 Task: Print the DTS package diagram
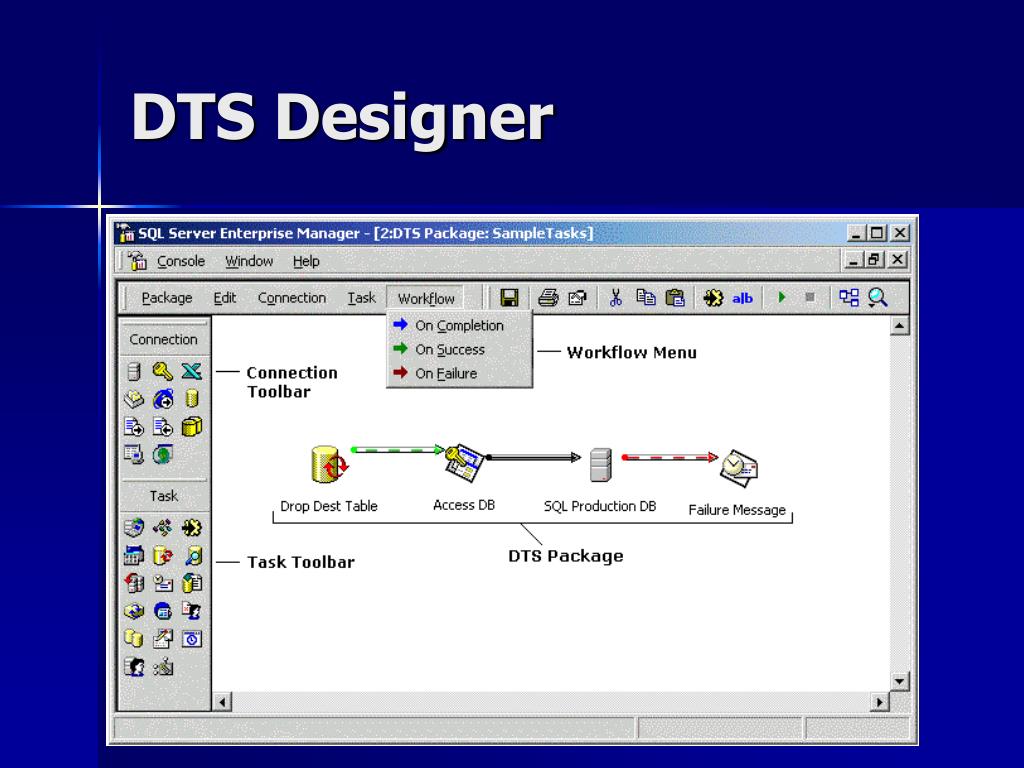coord(548,298)
